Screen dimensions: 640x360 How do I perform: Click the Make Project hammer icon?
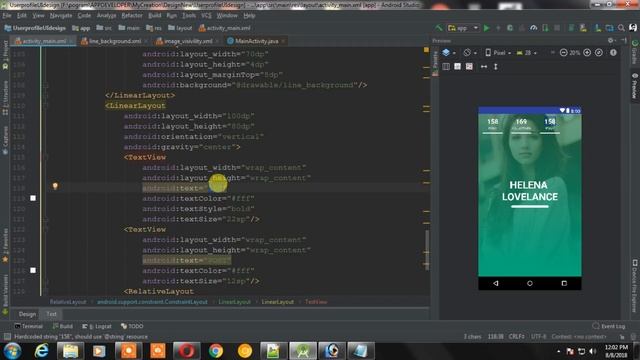click(x=439, y=28)
